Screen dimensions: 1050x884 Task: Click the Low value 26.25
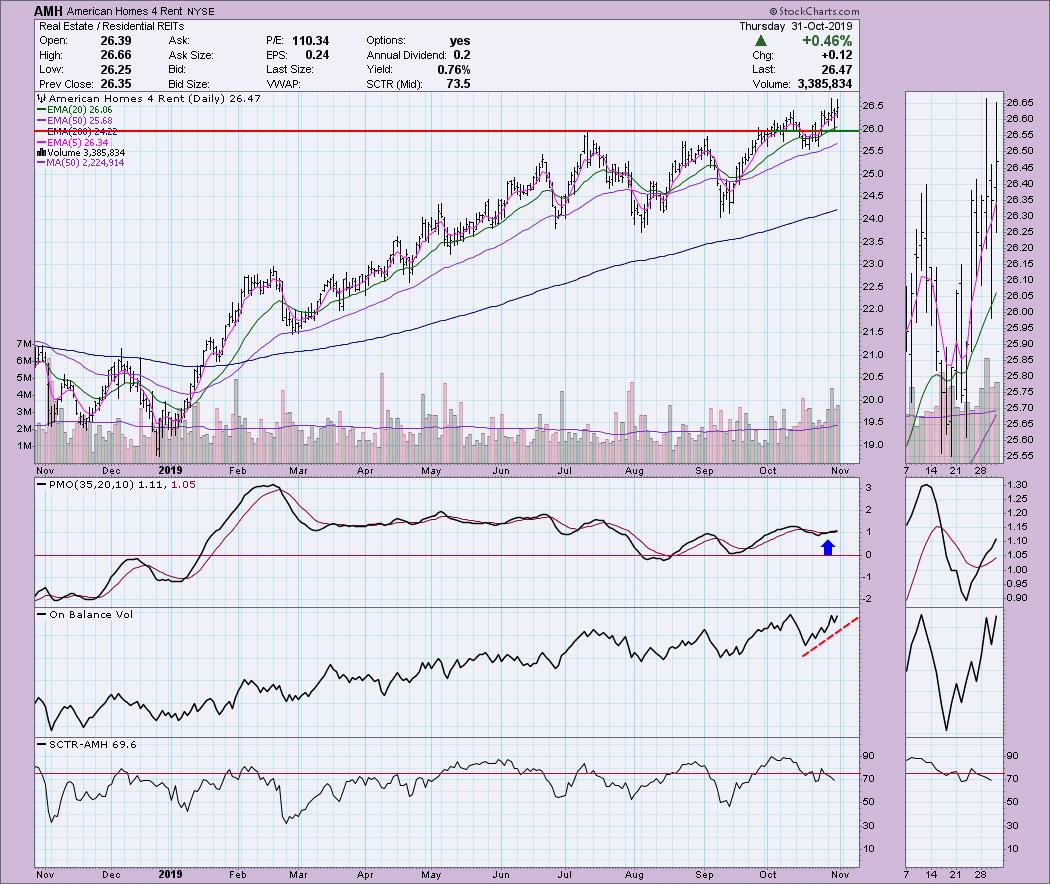pos(116,70)
